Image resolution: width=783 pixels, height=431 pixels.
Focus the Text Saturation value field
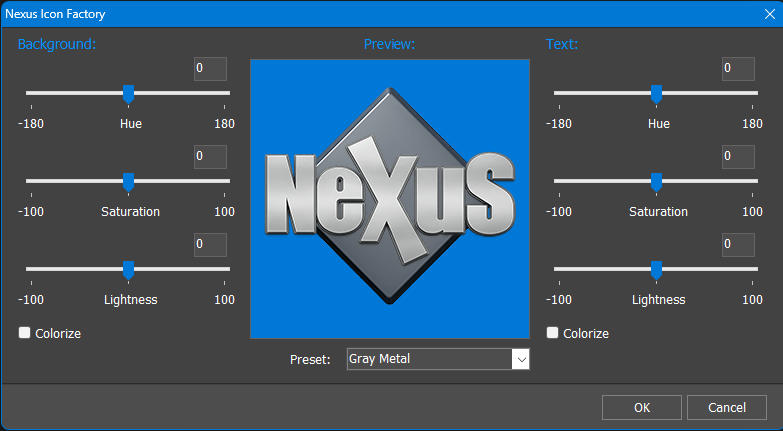[x=738, y=157]
